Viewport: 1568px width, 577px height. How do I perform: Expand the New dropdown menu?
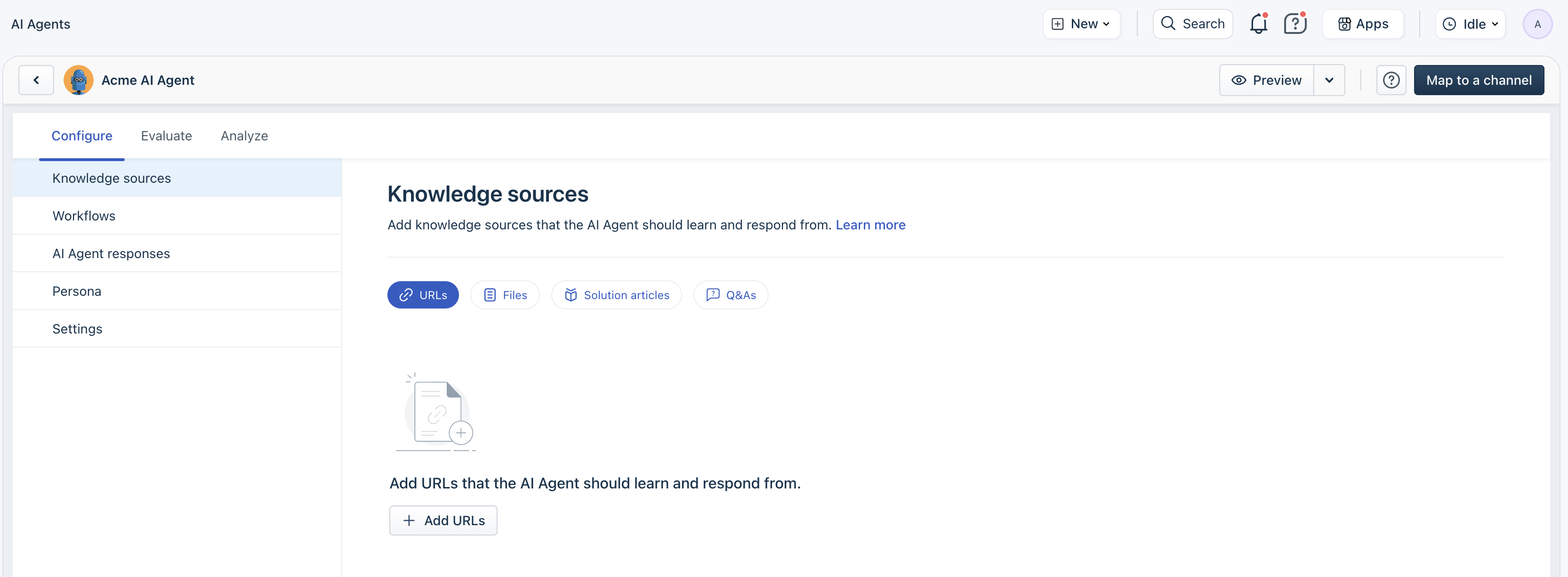point(1081,24)
